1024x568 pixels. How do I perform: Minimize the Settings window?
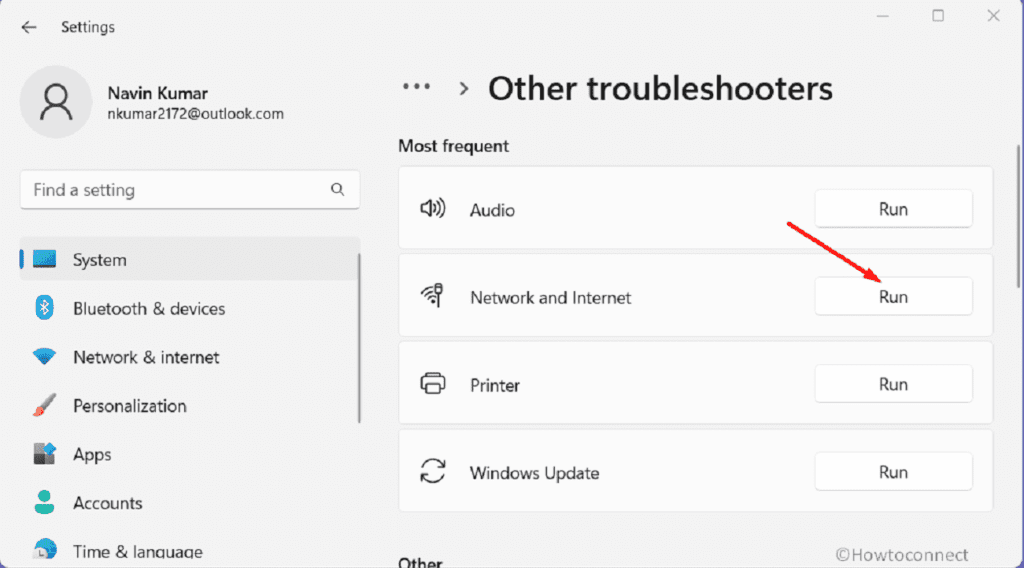click(883, 16)
